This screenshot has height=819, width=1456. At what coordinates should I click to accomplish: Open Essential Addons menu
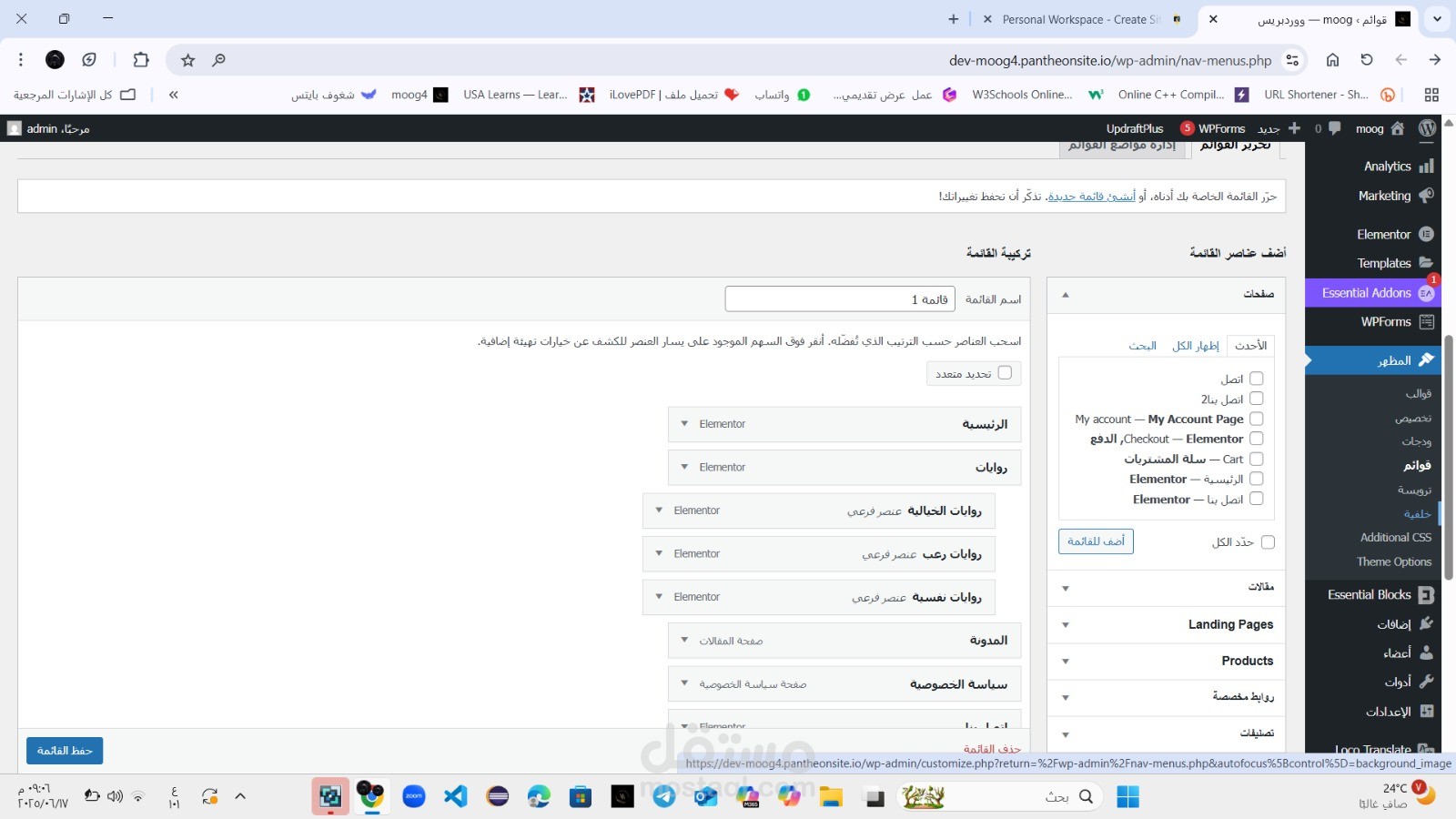pyautogui.click(x=1373, y=293)
